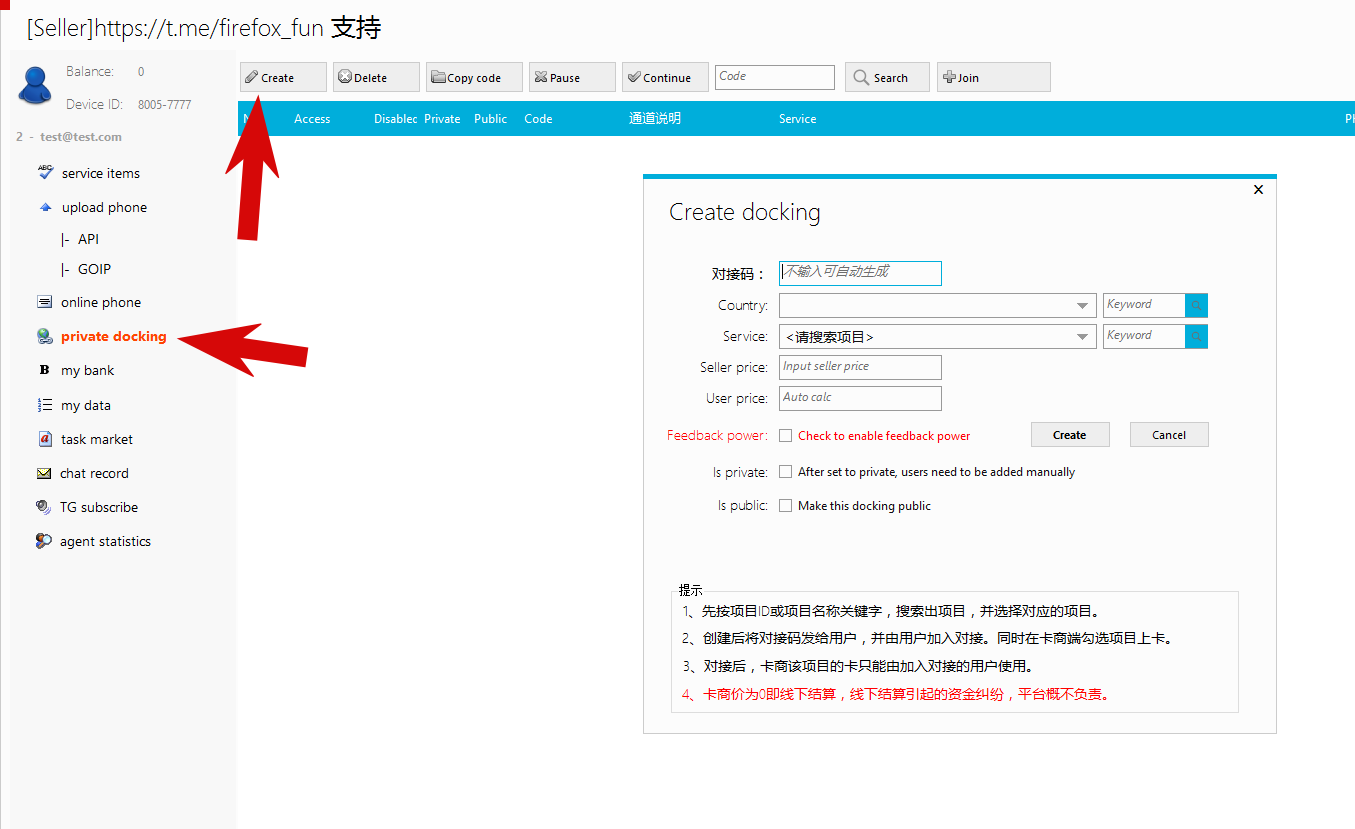The height and width of the screenshot is (829, 1355).
Task: Click the Join toolbar button
Action: point(993,77)
